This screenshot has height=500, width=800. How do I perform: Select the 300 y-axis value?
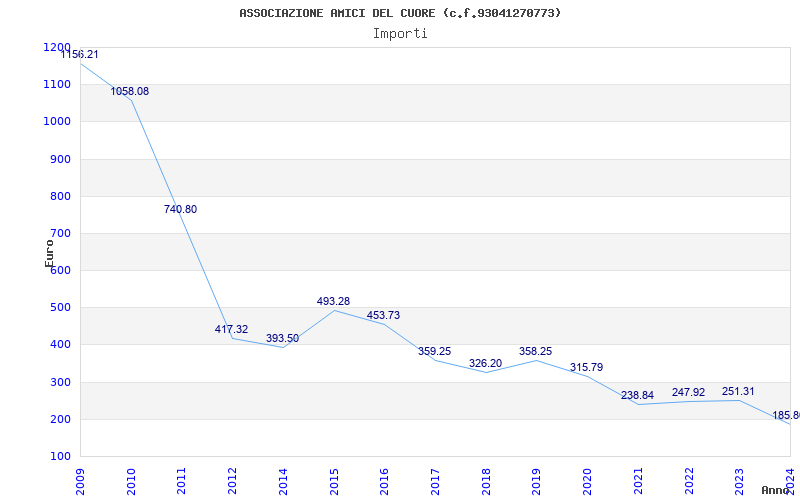pos(60,382)
